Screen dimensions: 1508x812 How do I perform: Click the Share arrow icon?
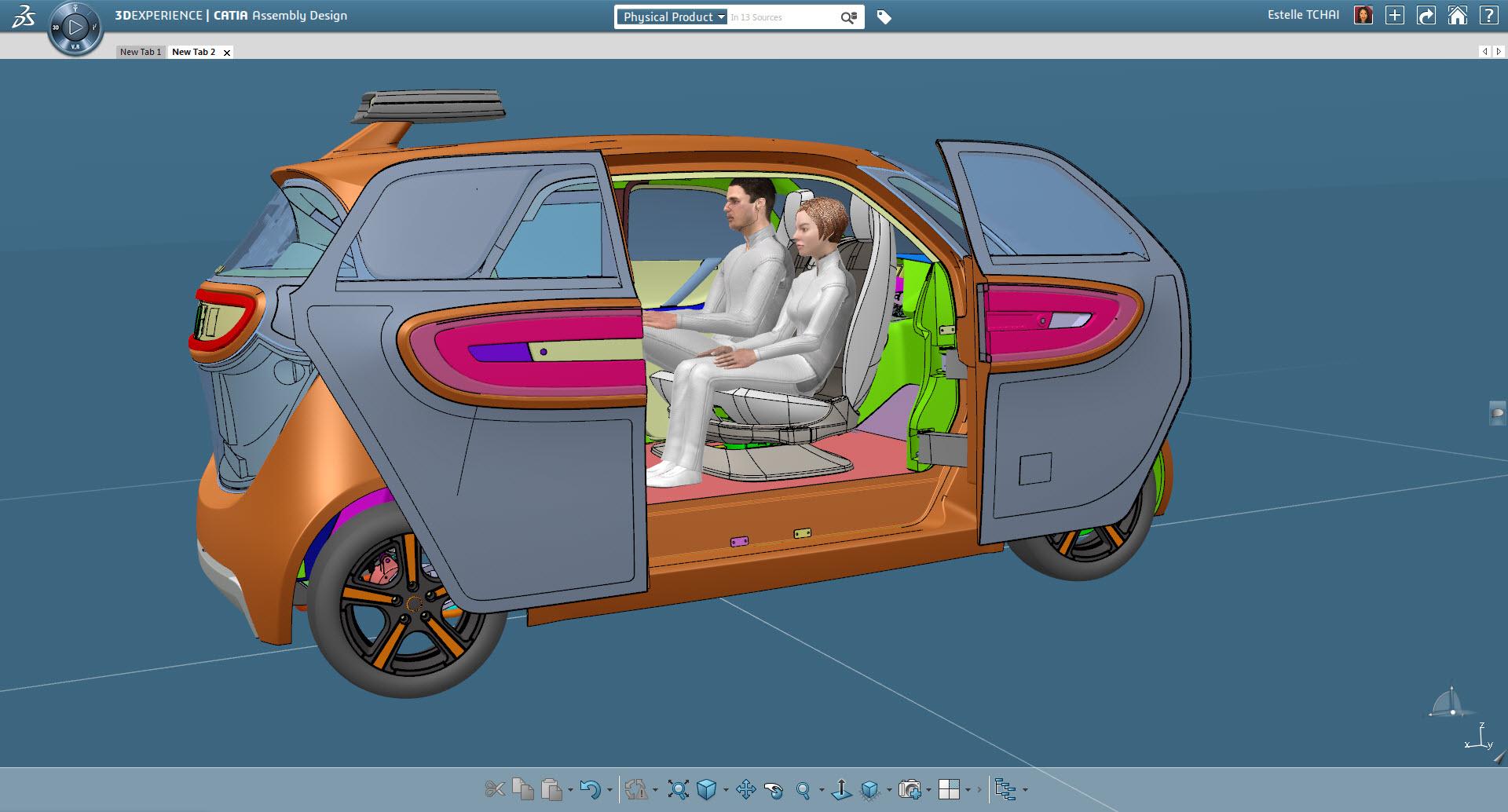click(x=1426, y=16)
